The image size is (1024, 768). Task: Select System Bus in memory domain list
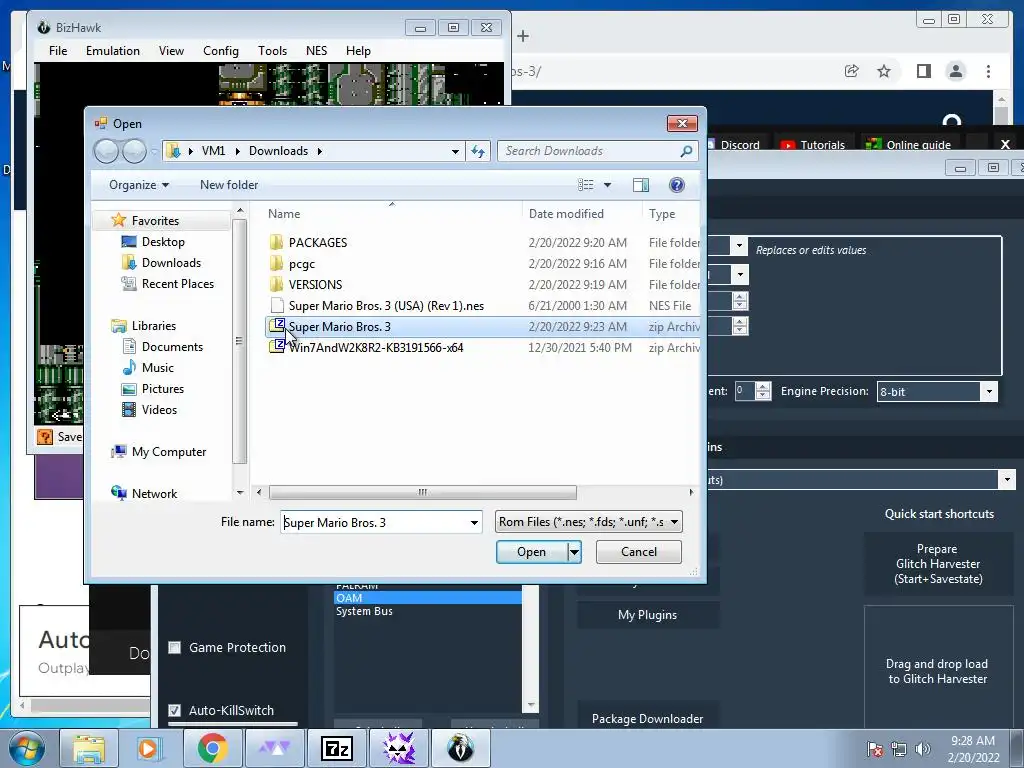[x=364, y=612]
